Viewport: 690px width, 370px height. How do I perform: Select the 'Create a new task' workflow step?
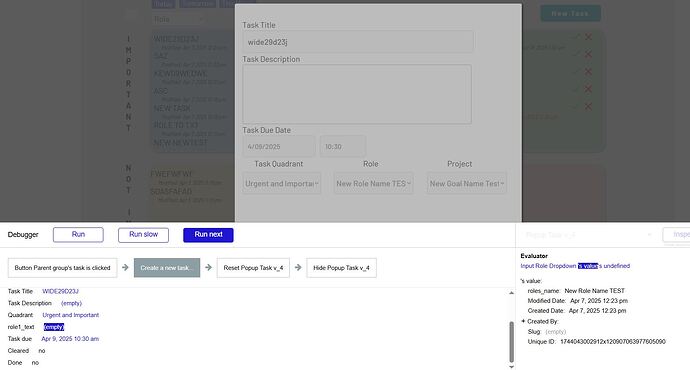[x=167, y=267]
